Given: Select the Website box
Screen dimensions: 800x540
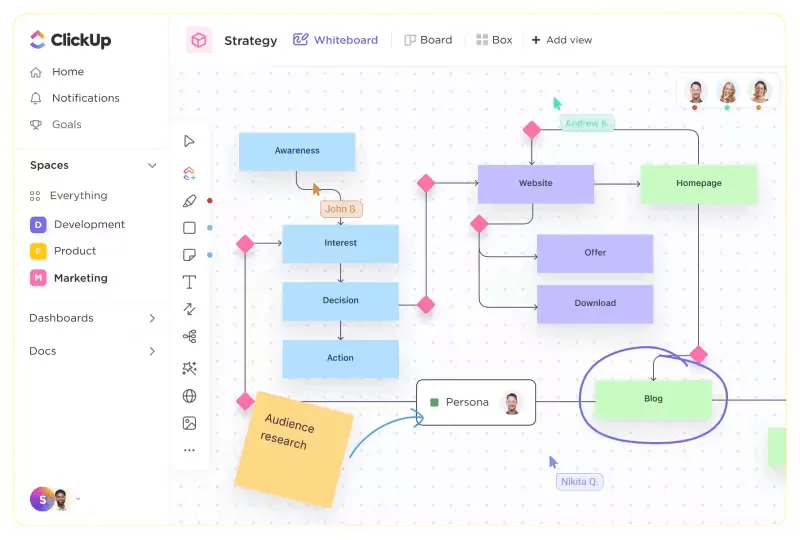Looking at the screenshot, I should point(536,184).
